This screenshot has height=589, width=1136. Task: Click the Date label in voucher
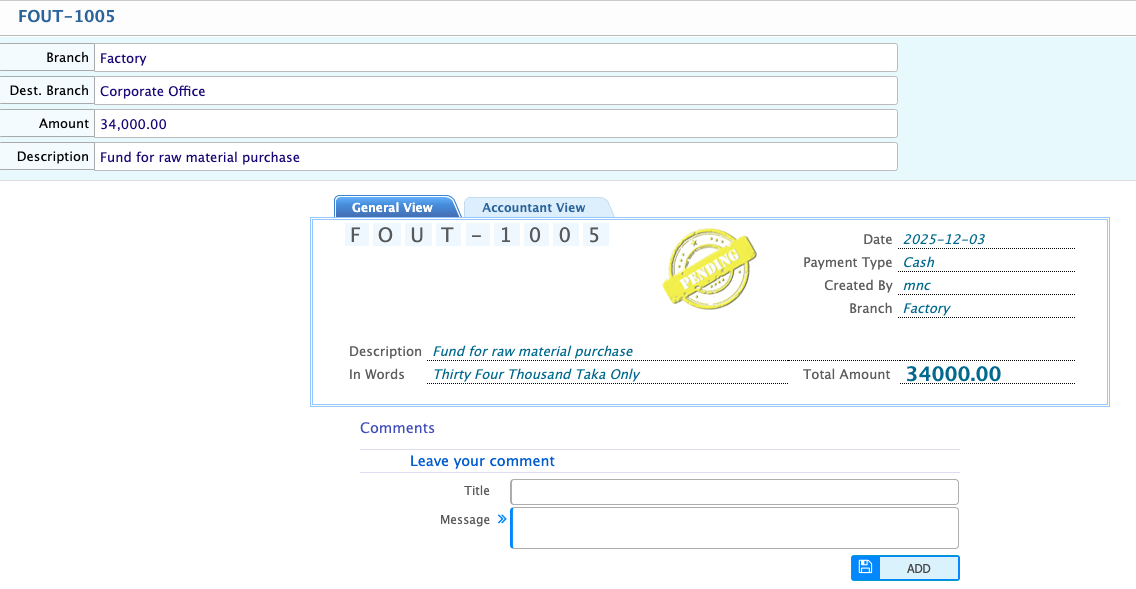pyautogui.click(x=877, y=239)
